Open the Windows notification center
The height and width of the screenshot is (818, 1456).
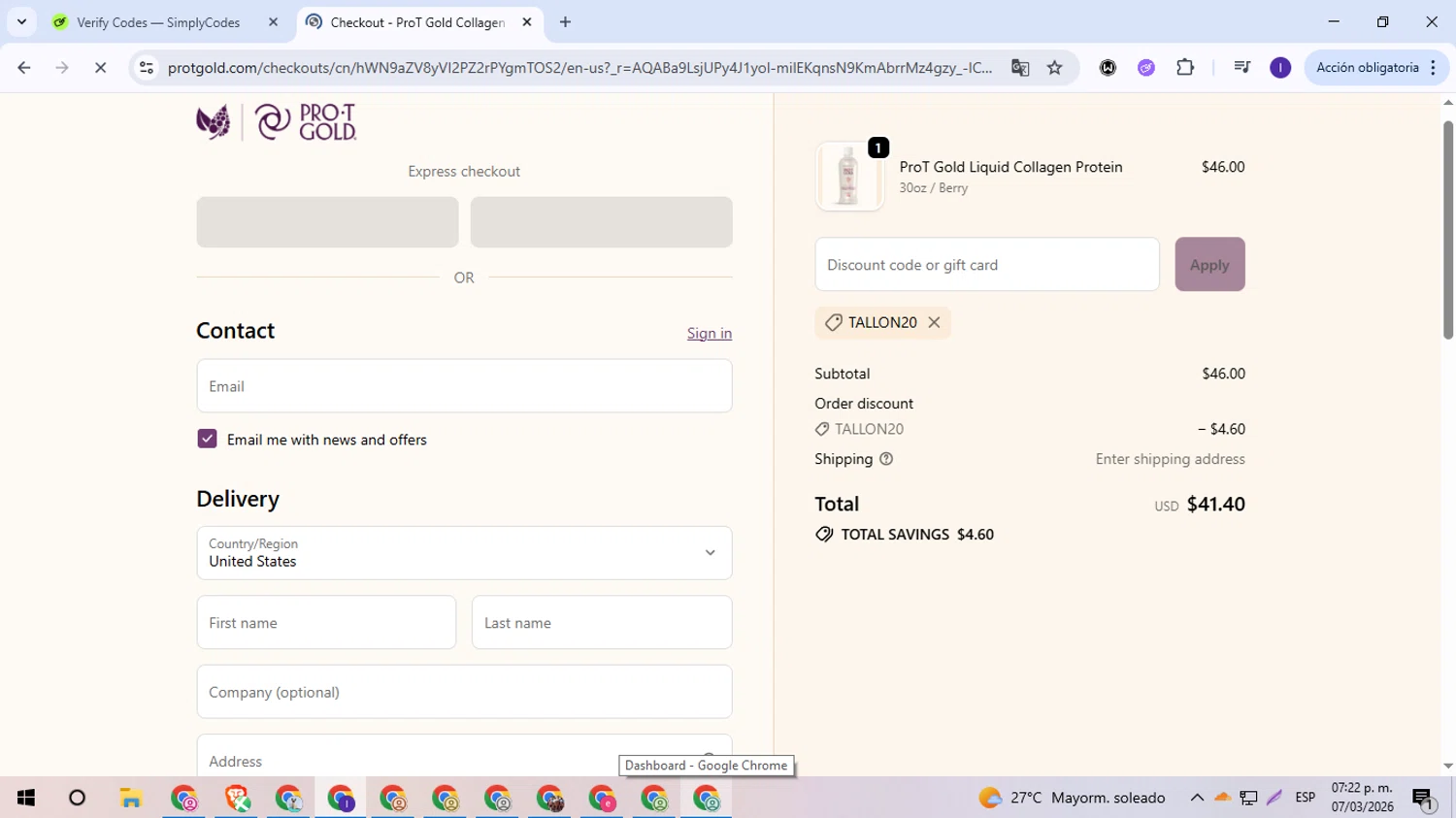[1423, 799]
